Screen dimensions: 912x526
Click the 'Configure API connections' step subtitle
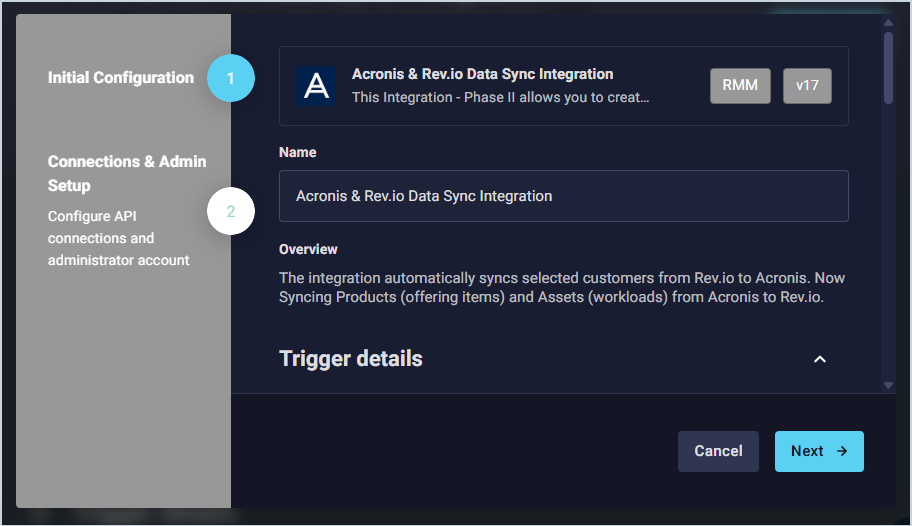coord(118,238)
